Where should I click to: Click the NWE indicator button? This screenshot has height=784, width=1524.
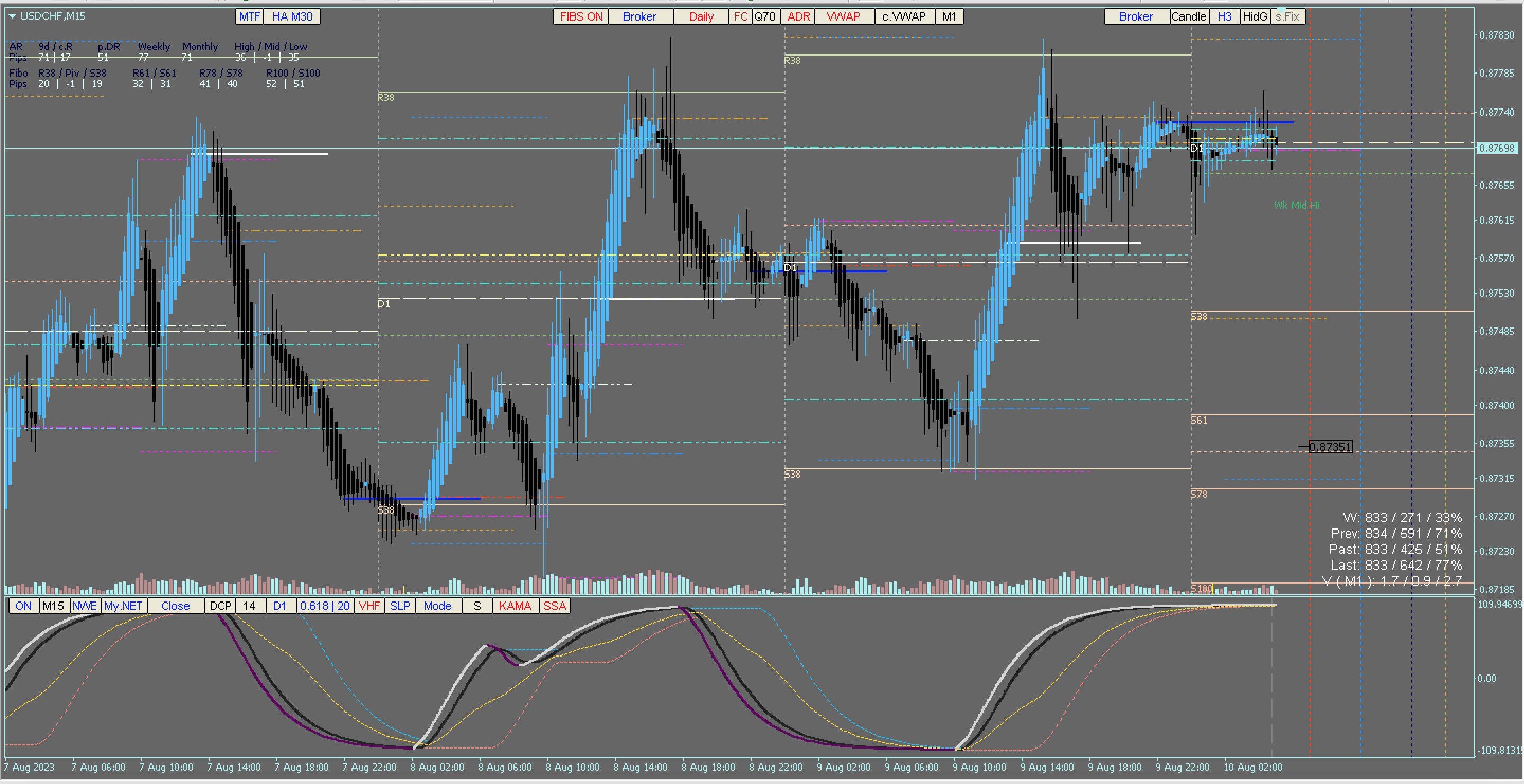click(85, 606)
